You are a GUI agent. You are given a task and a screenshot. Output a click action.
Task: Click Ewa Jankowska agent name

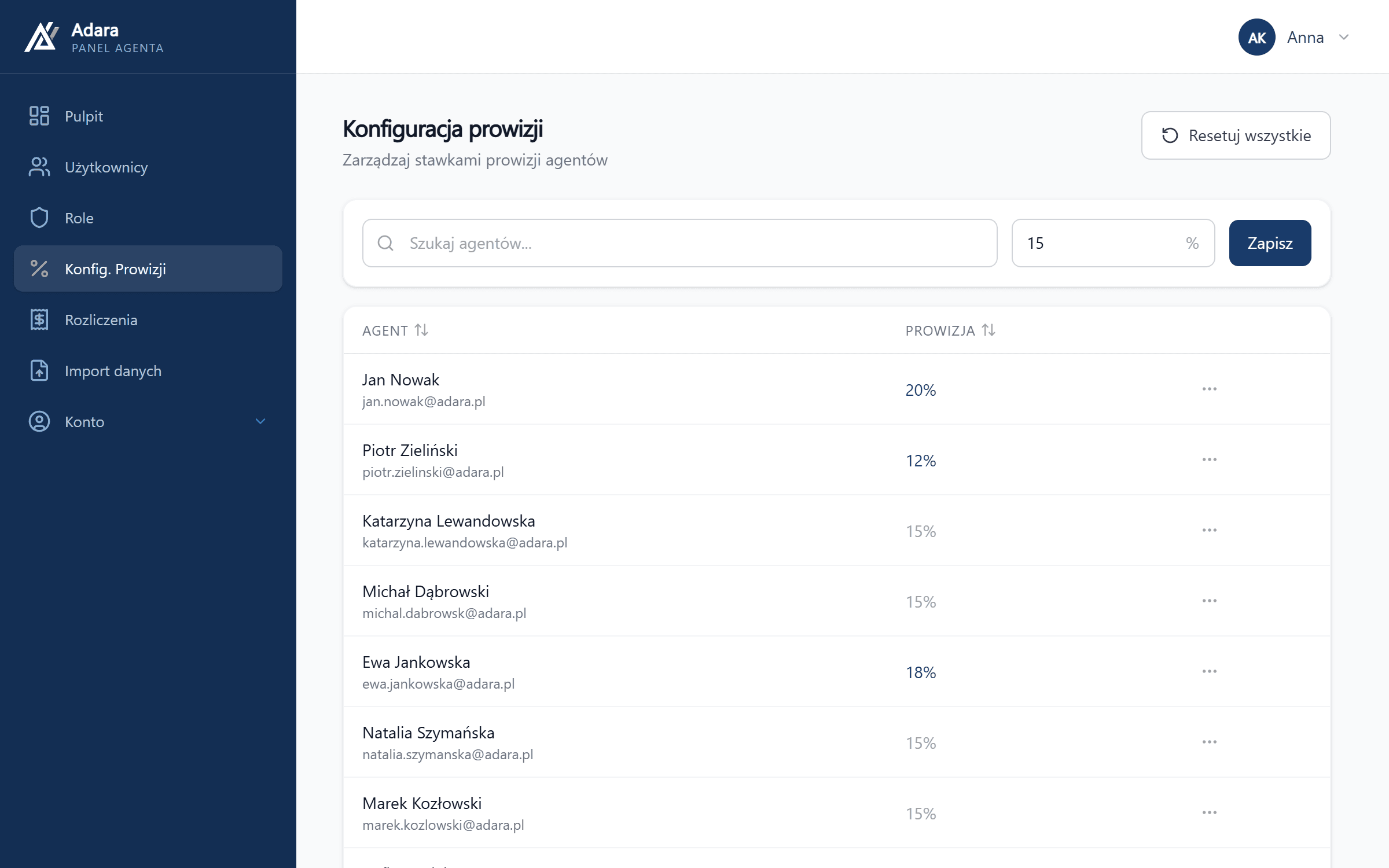[416, 662]
